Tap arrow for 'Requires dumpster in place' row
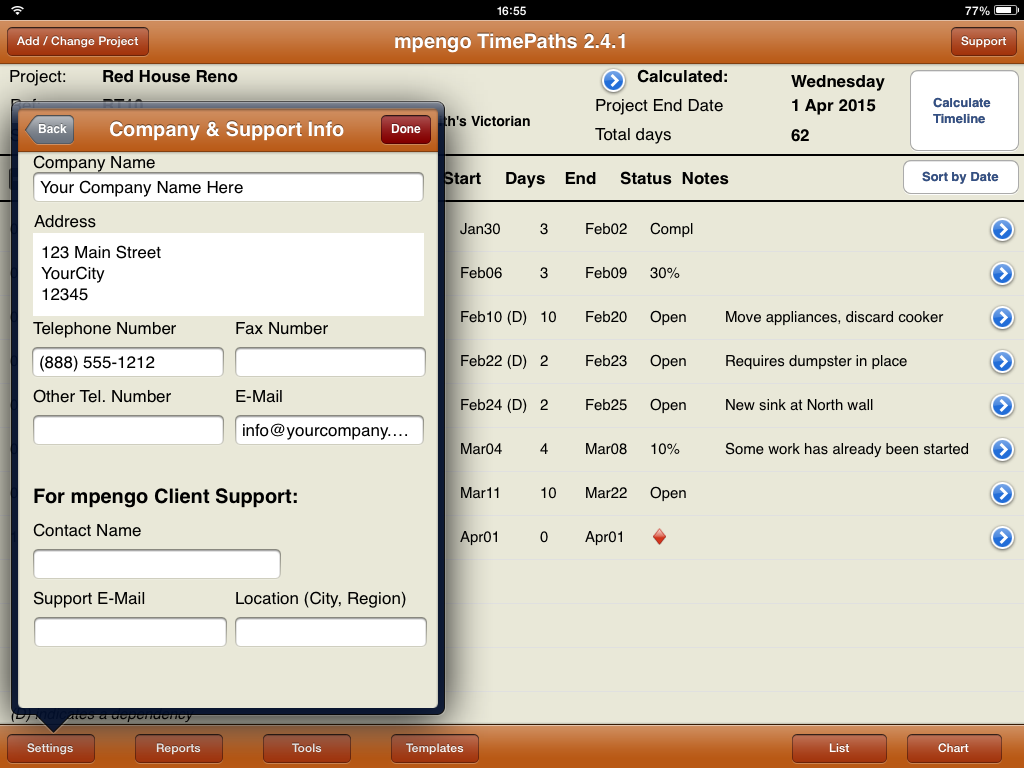1024x768 pixels. (x=1002, y=362)
